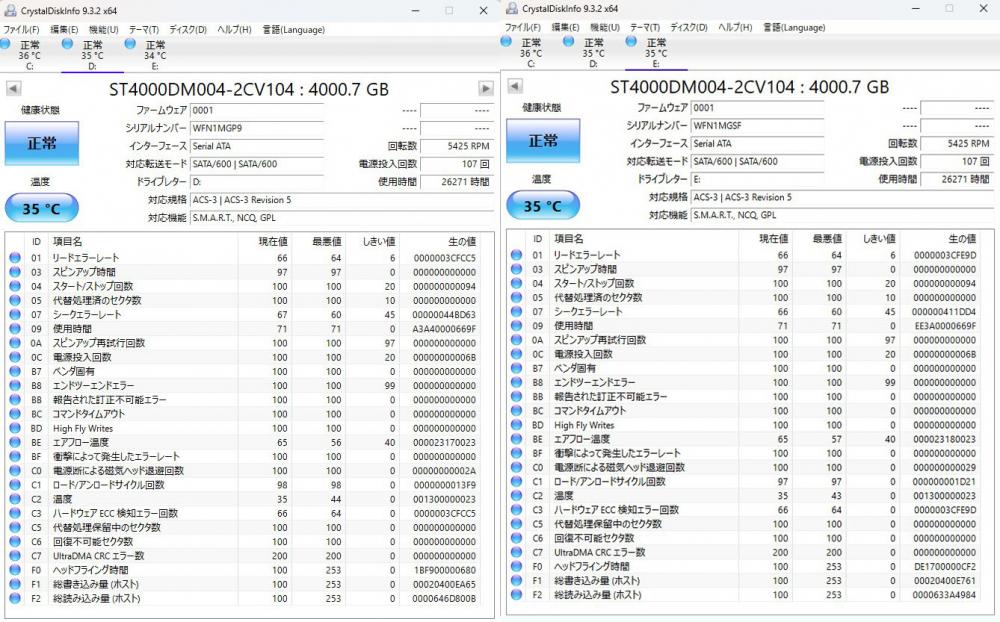Click CrystalDiskInfo title bar icon in E: drive window
The image size is (1000, 622).
511,8
